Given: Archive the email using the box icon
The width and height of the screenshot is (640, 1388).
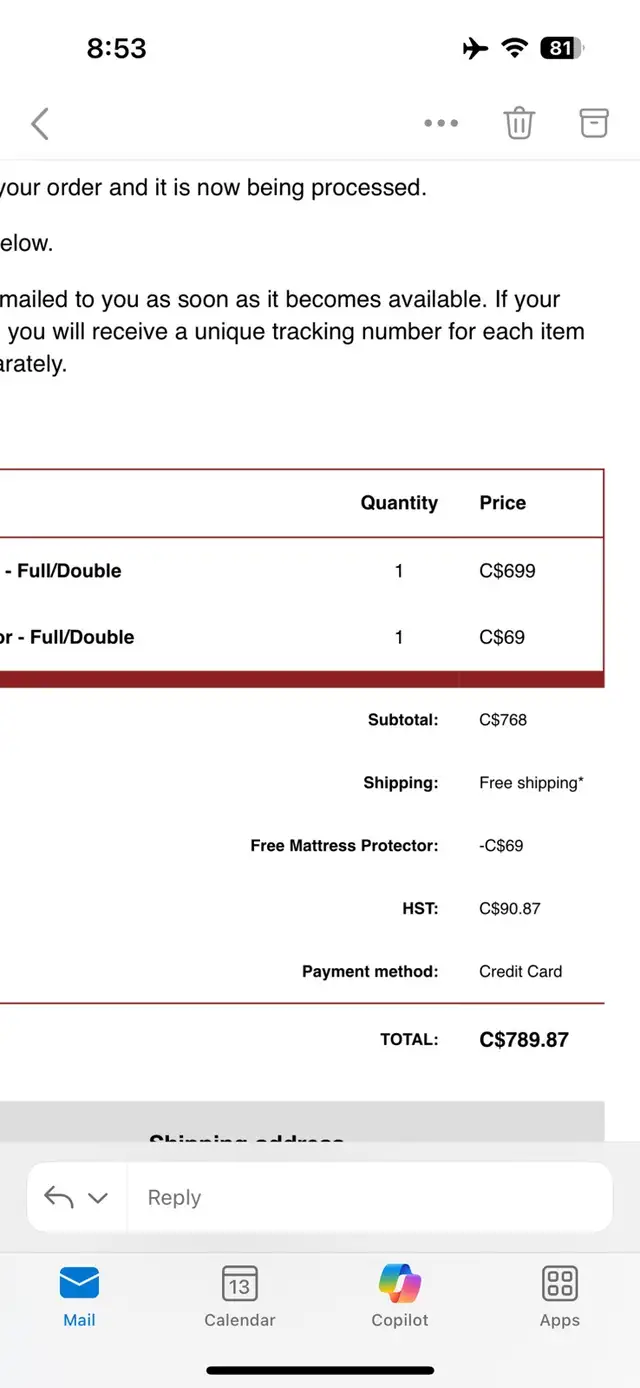Looking at the screenshot, I should tap(594, 123).
